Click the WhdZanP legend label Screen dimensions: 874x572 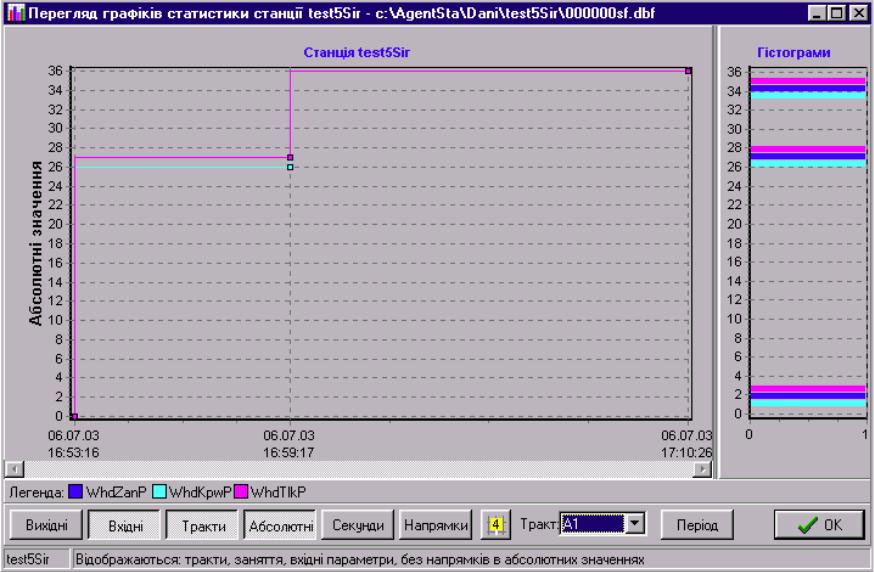(116, 492)
